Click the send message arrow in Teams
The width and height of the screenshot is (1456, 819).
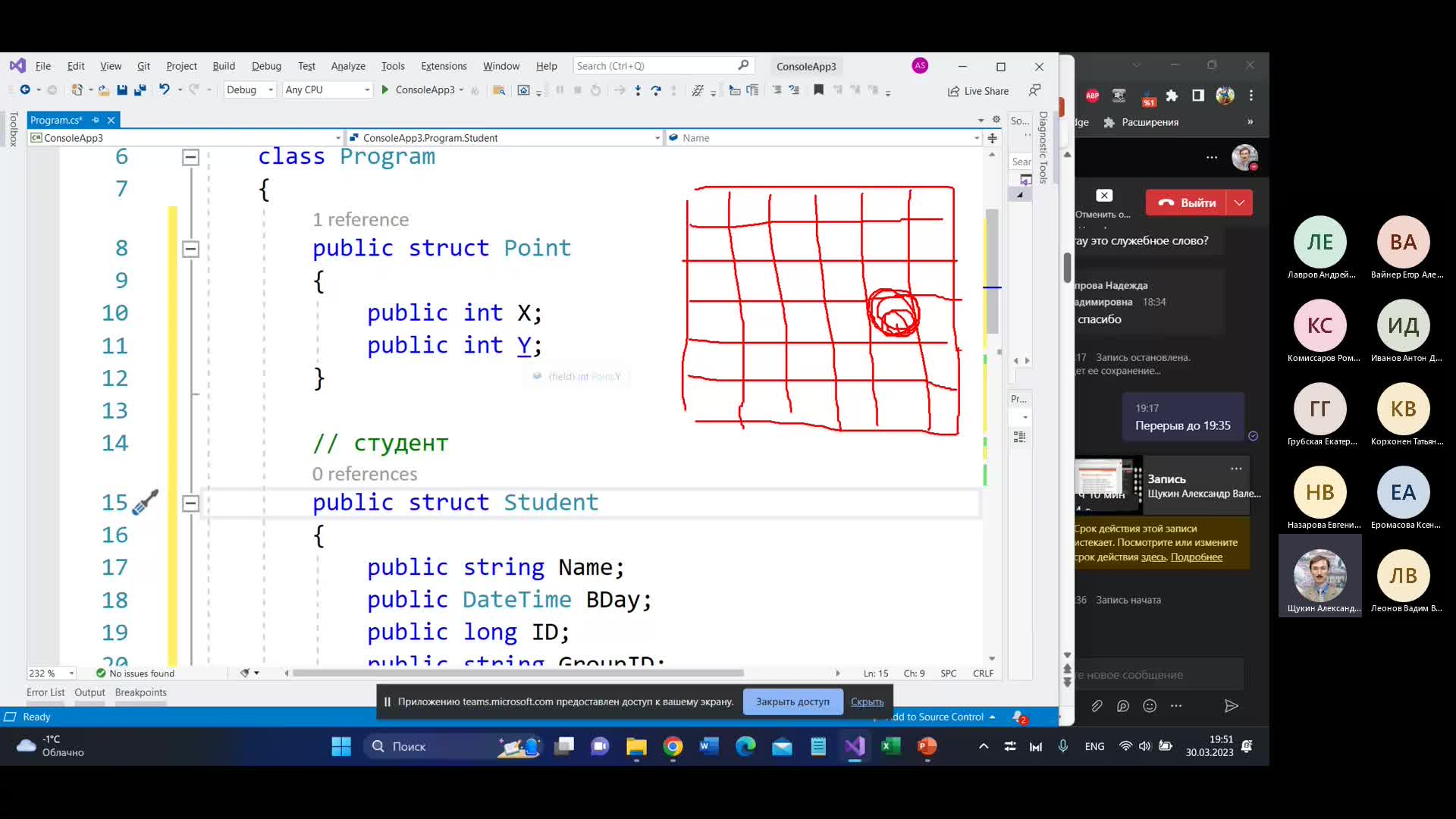[x=1231, y=706]
